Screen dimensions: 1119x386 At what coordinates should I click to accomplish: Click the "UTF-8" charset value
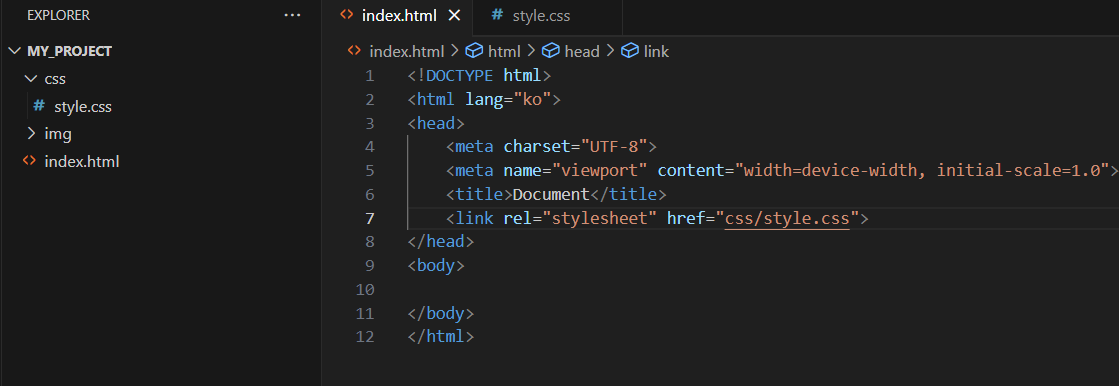614,147
